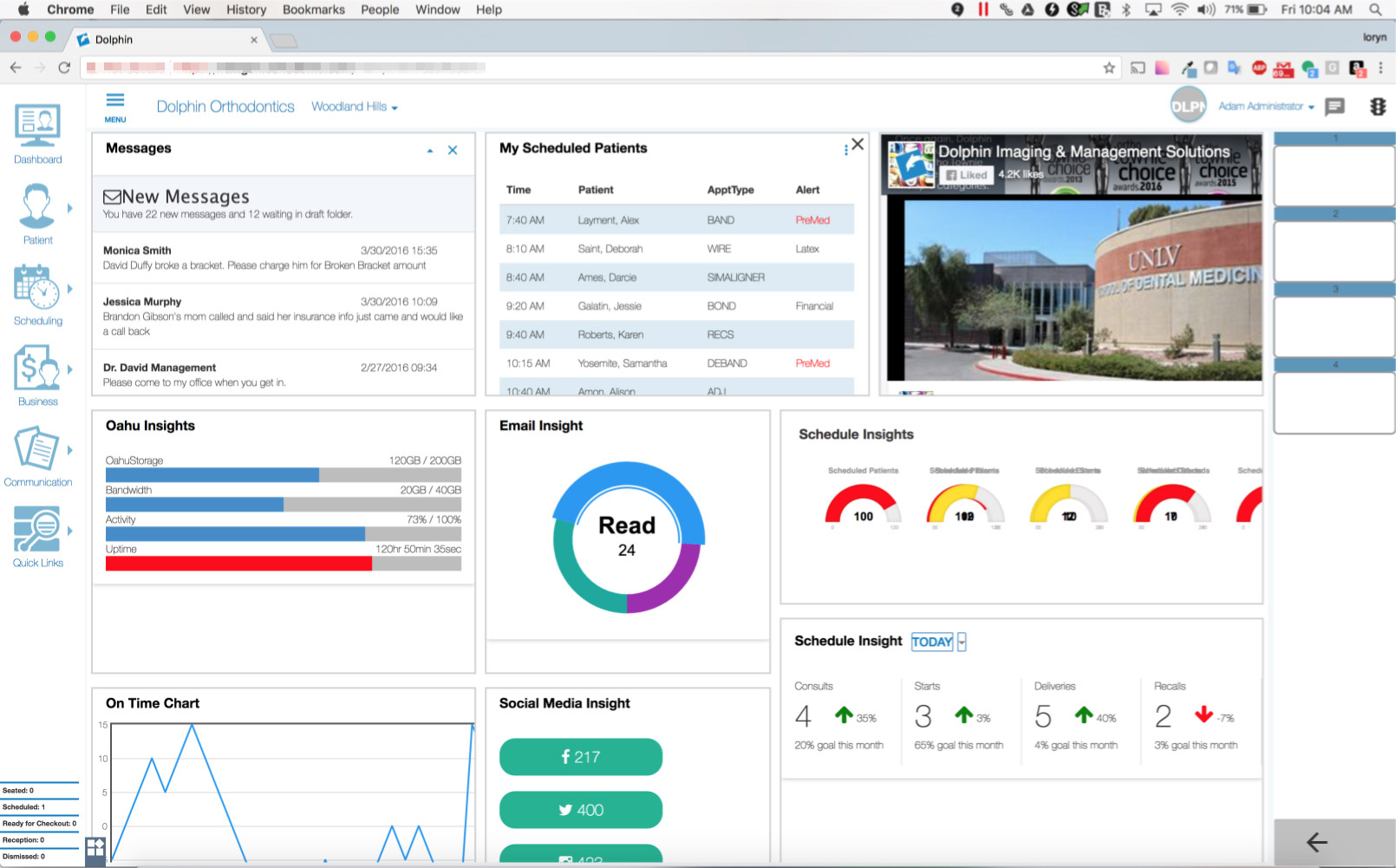Click the back arrow at bottom right
The width and height of the screenshot is (1396, 868).
click(1317, 841)
